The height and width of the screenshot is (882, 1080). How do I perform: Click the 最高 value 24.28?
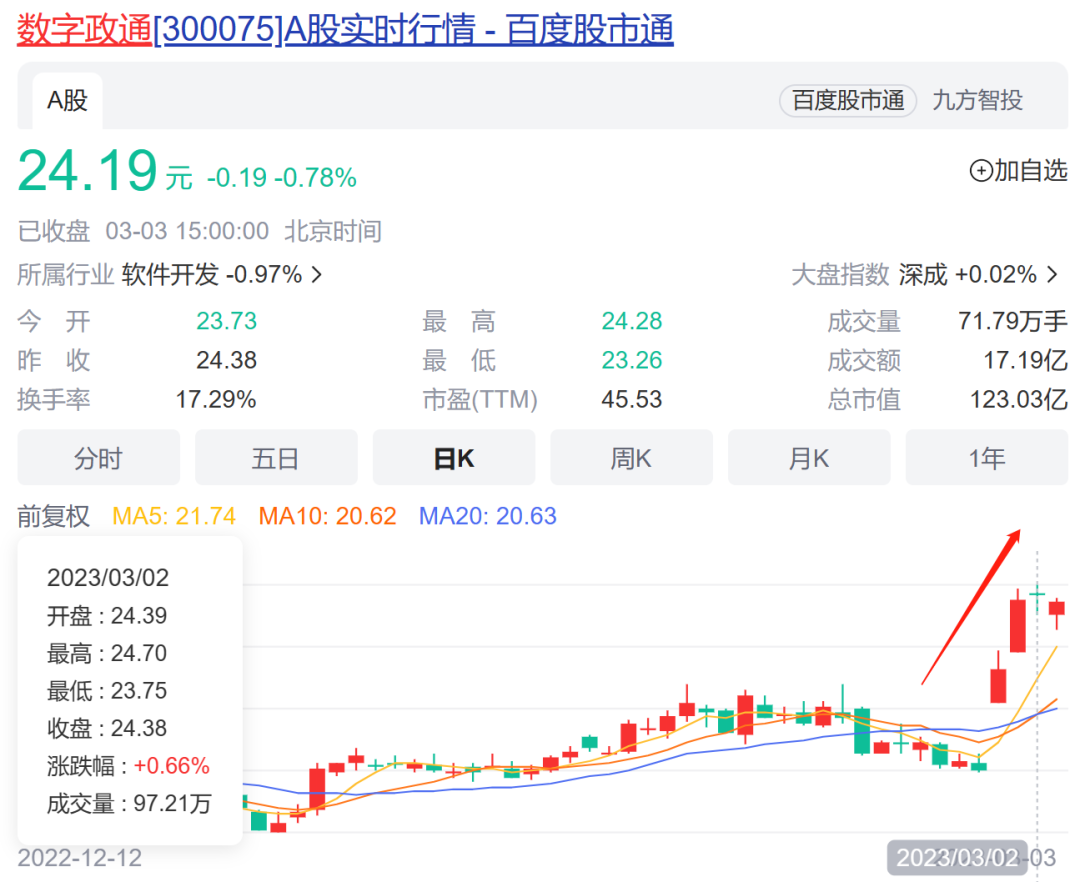[632, 321]
